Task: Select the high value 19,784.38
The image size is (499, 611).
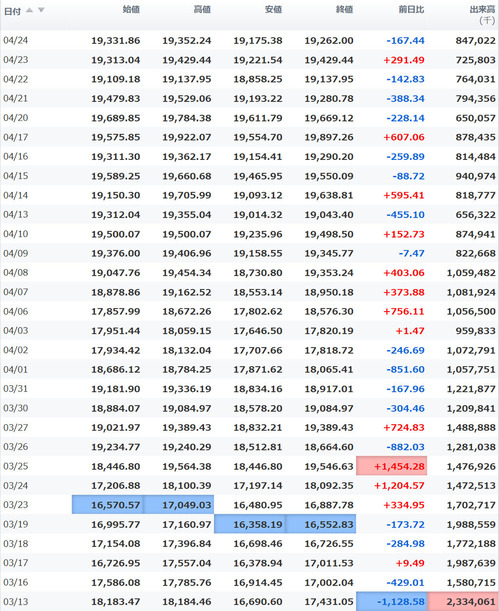Action: (187, 118)
